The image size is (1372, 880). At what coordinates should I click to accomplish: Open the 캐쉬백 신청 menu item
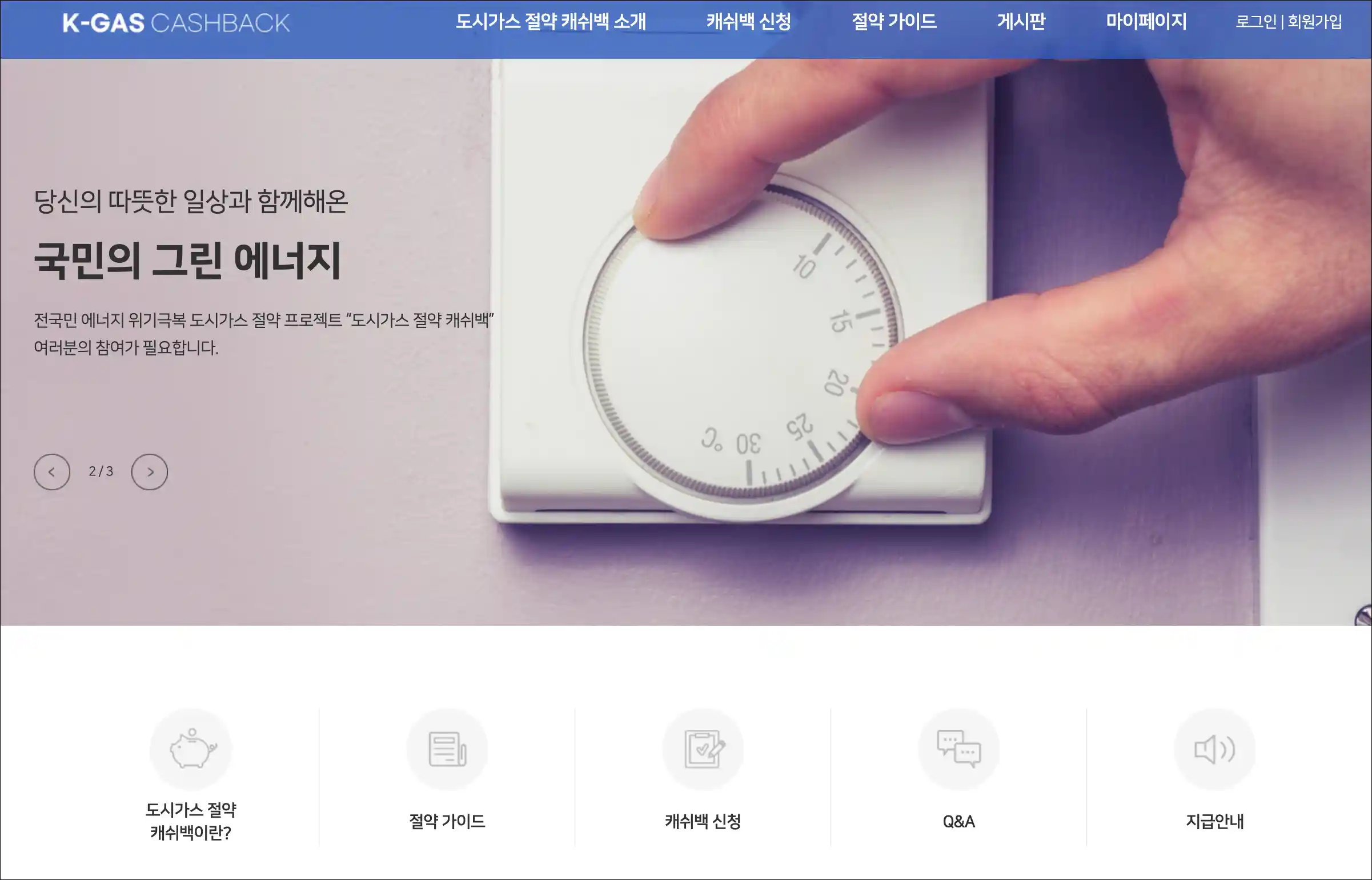coord(749,22)
